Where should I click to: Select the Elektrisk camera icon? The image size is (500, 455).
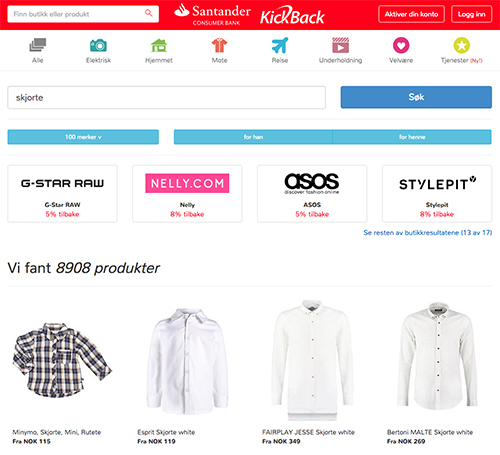click(x=98, y=45)
